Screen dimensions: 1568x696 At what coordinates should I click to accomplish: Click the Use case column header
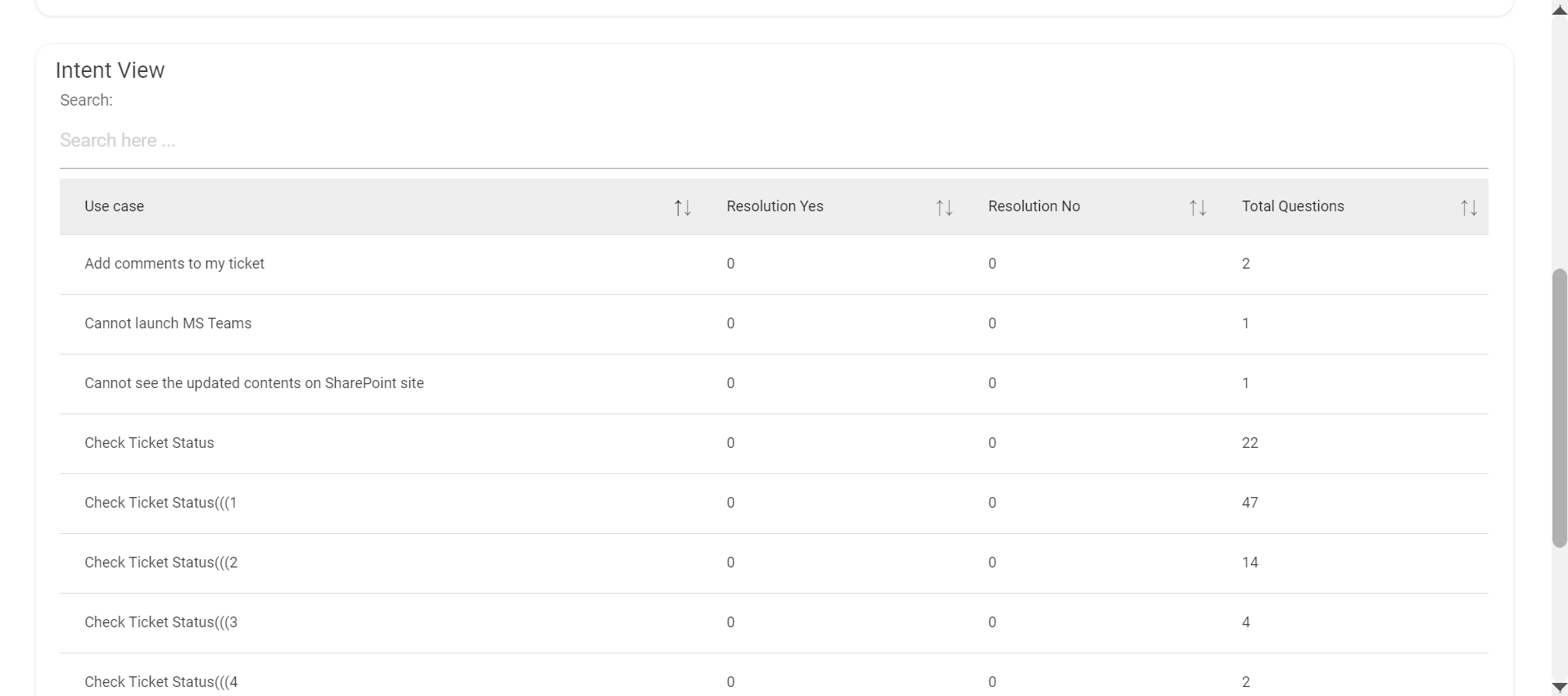(x=115, y=207)
